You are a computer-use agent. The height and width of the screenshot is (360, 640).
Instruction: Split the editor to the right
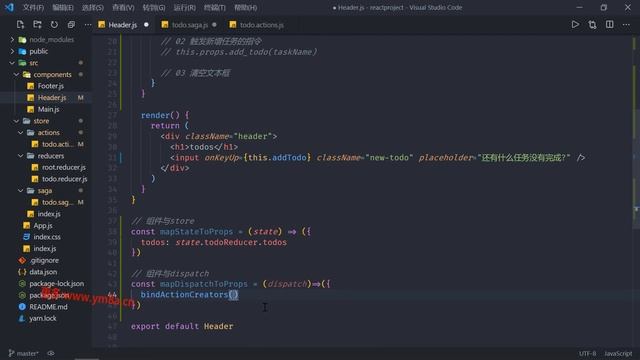609,24
